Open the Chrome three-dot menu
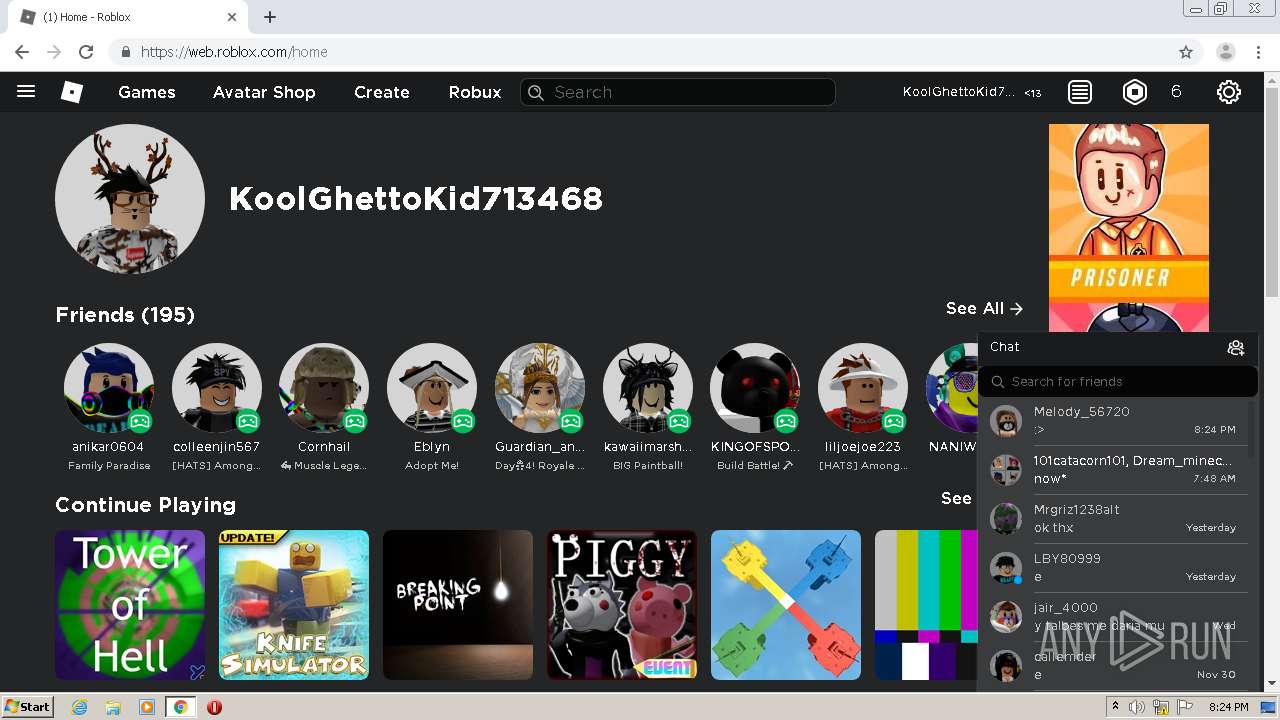 click(x=1260, y=52)
